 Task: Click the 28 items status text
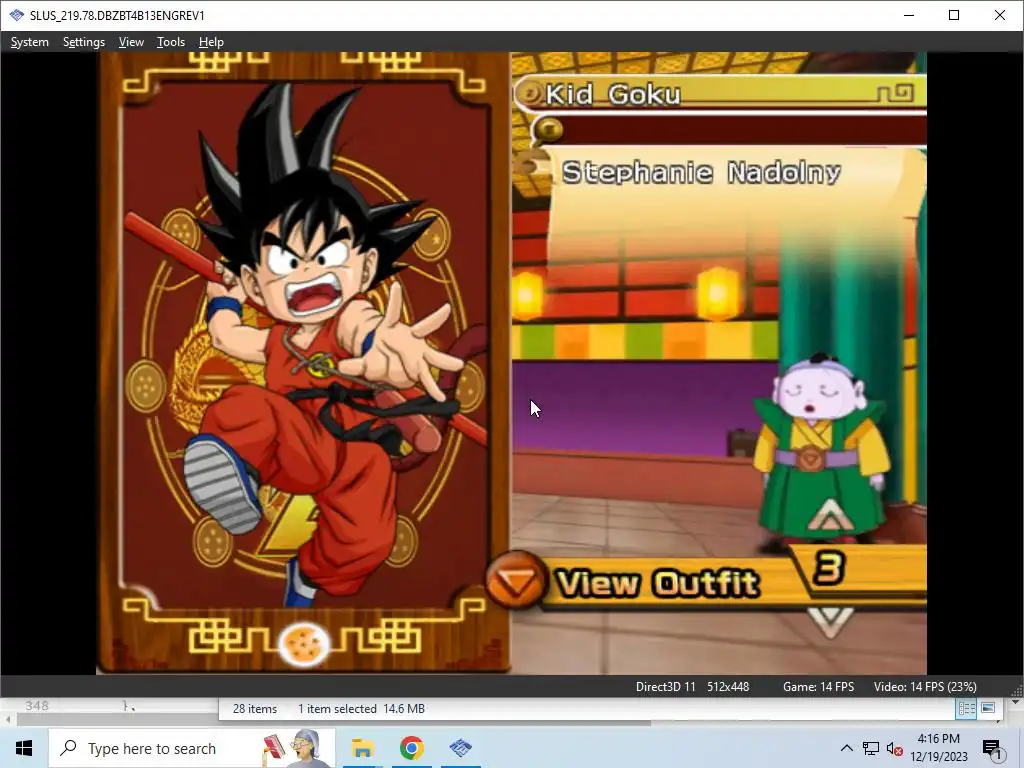255,709
